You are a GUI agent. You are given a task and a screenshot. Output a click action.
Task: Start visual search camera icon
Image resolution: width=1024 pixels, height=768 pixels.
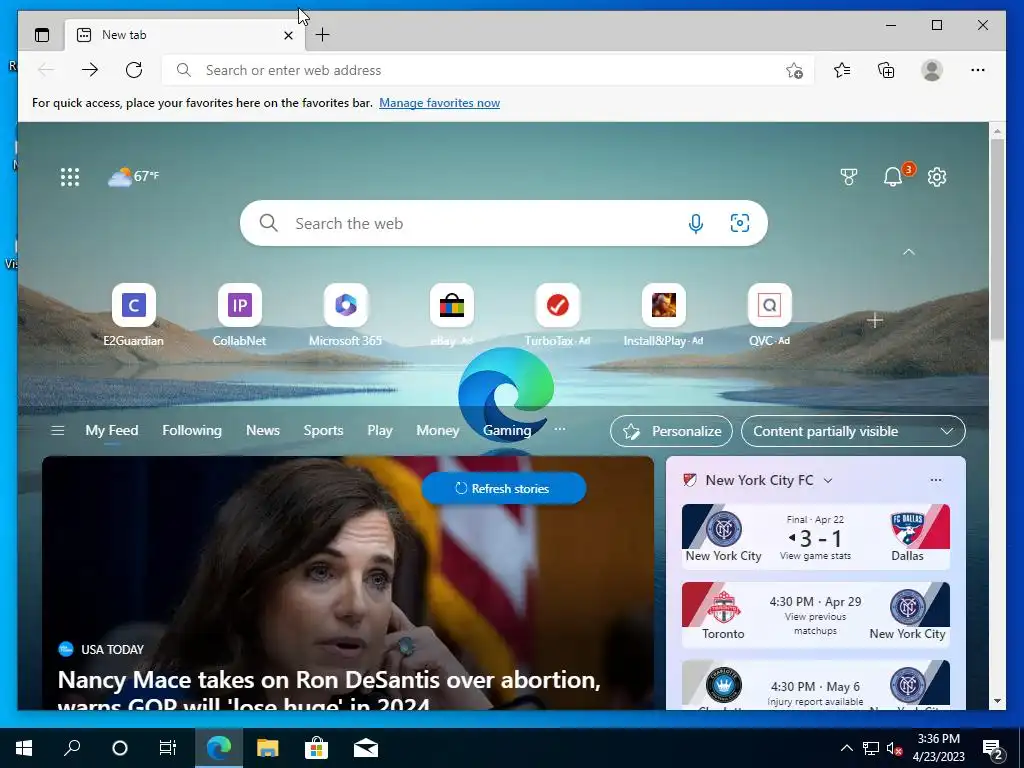pos(739,223)
